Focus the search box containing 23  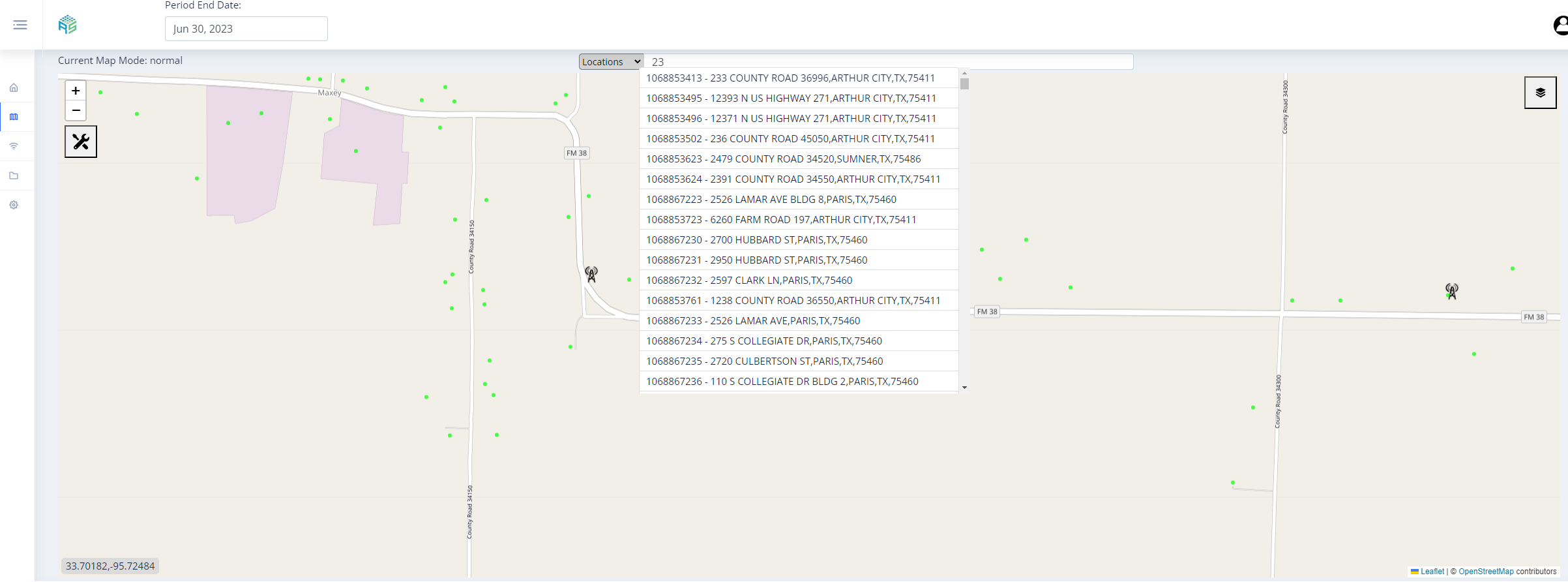coord(889,61)
